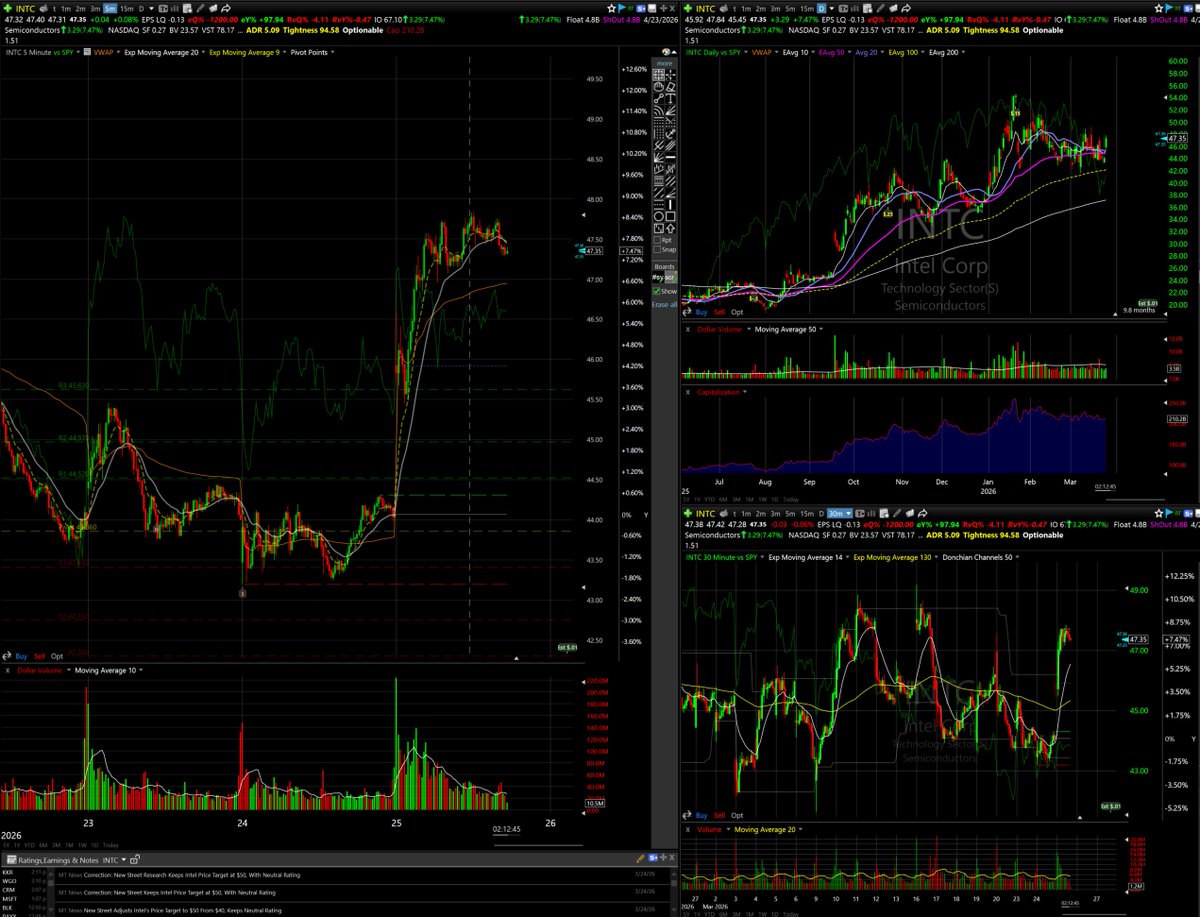
Task: Click the green plus icon in the 30-minute chart header
Action: [690, 512]
